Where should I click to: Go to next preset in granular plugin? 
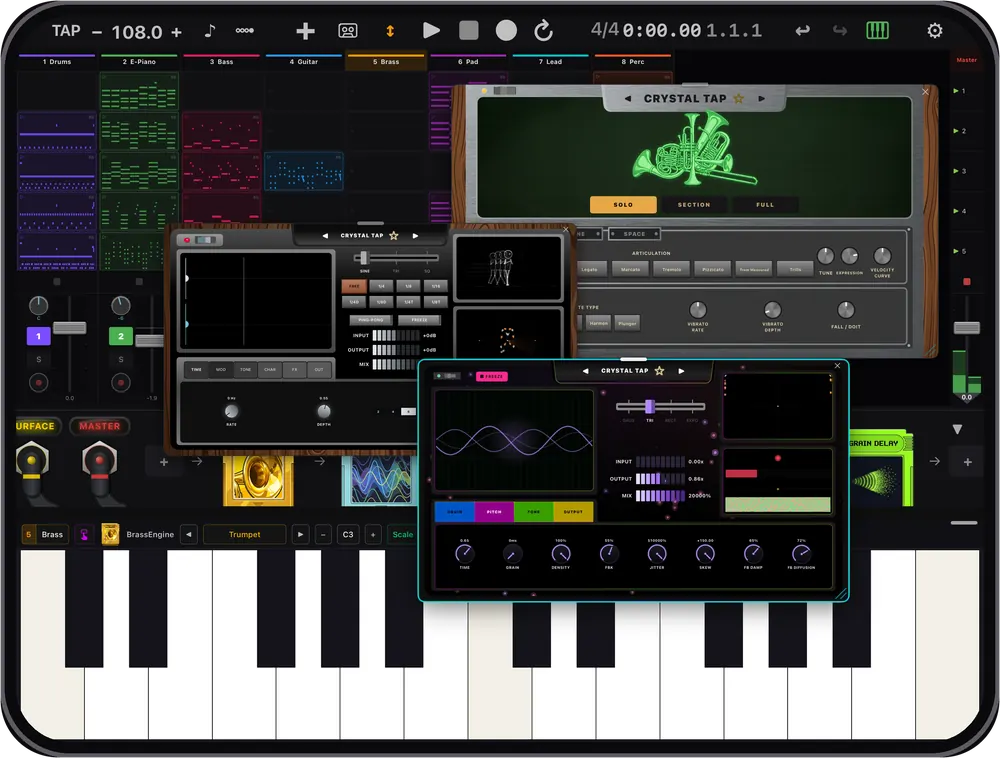click(x=681, y=371)
